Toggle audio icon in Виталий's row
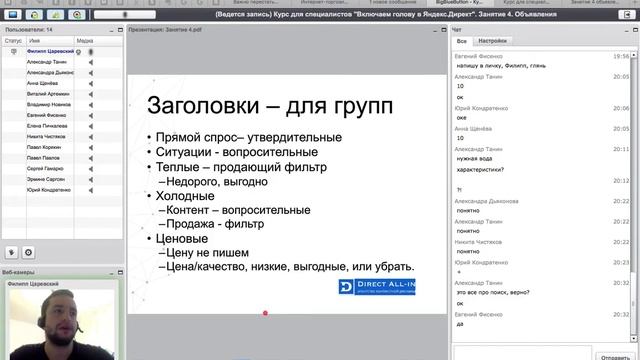The image size is (640, 360). (91, 94)
